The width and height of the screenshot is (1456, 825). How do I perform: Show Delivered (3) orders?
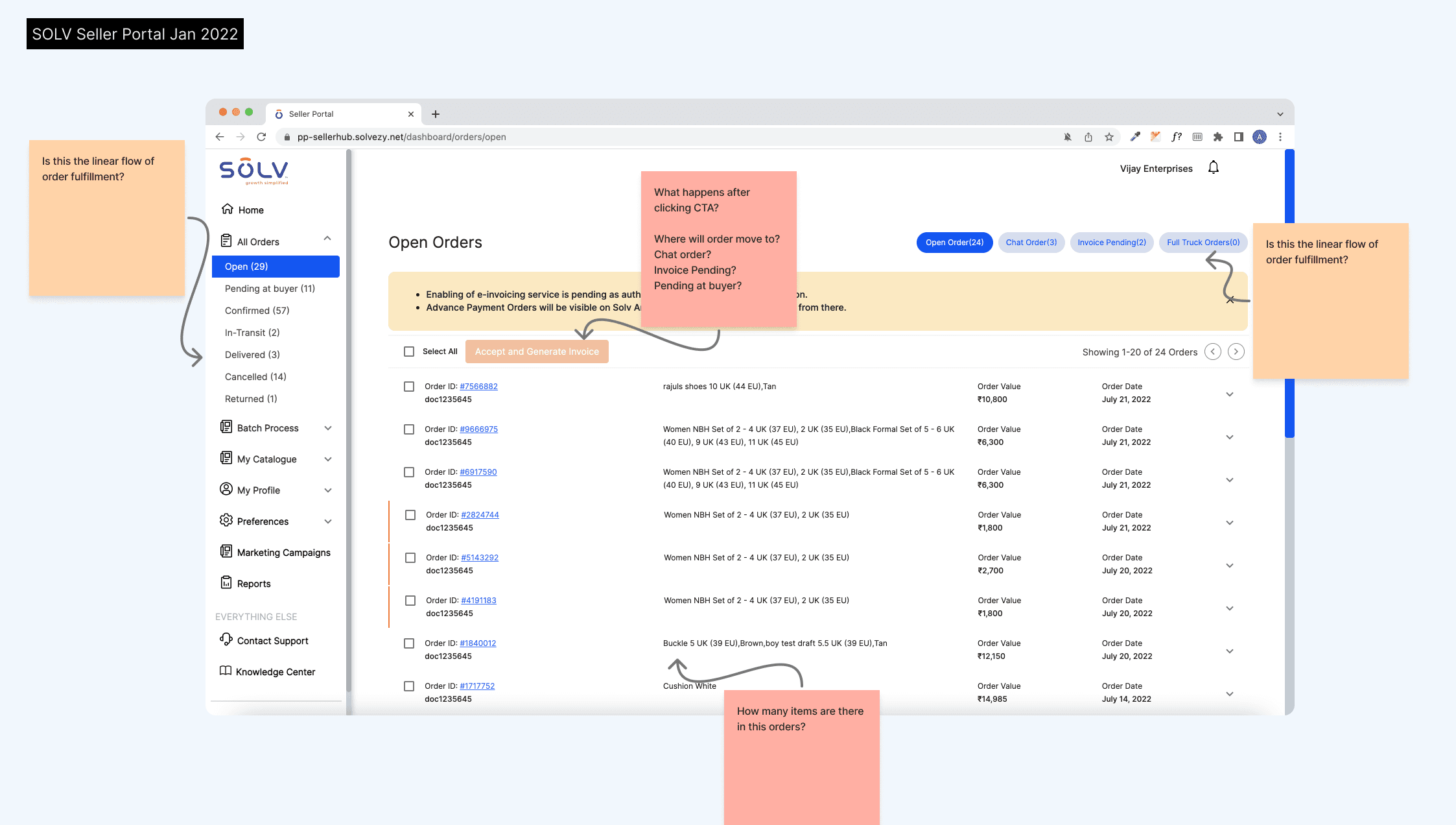(x=252, y=355)
